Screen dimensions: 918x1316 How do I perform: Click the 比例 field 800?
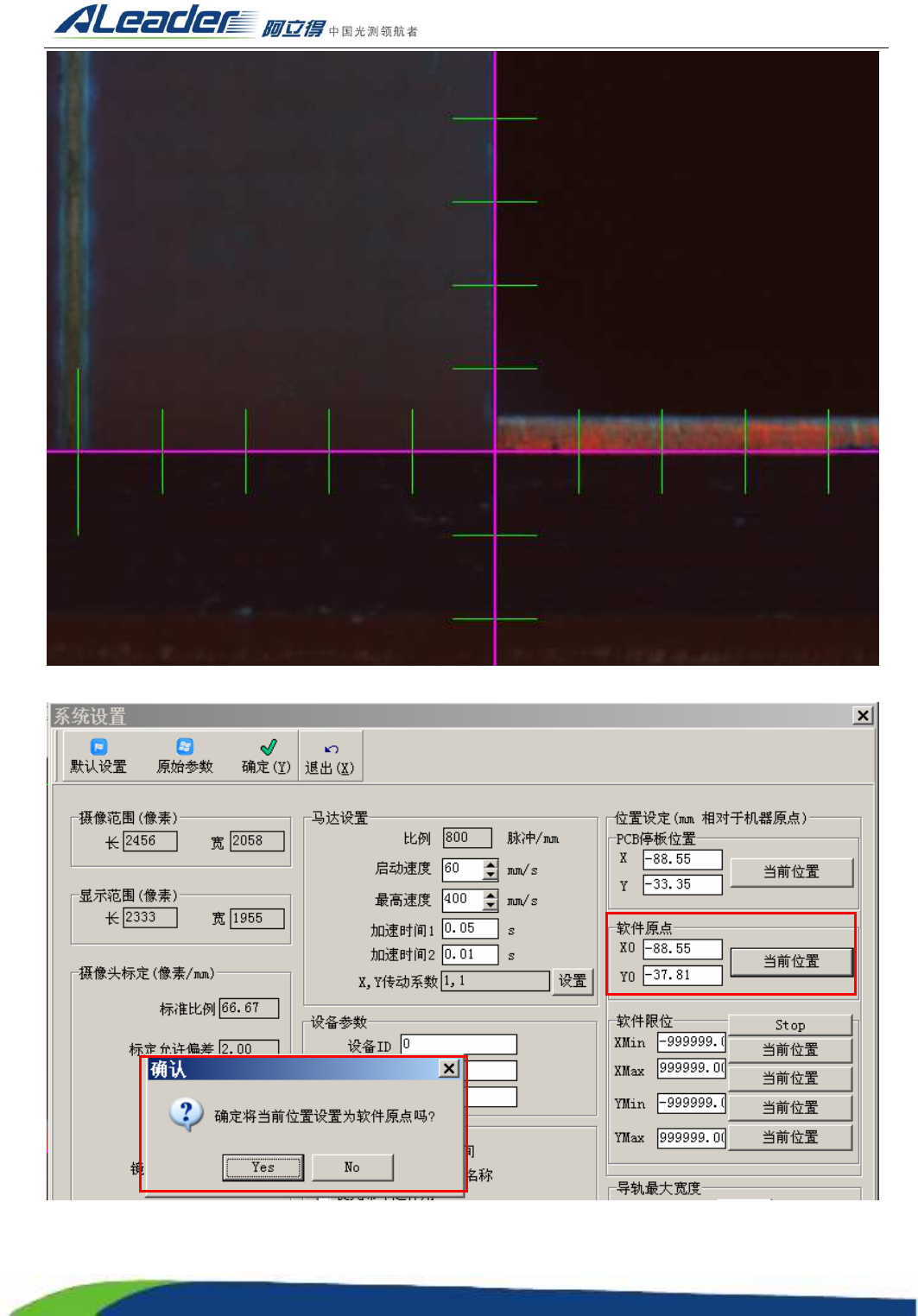tap(467, 838)
